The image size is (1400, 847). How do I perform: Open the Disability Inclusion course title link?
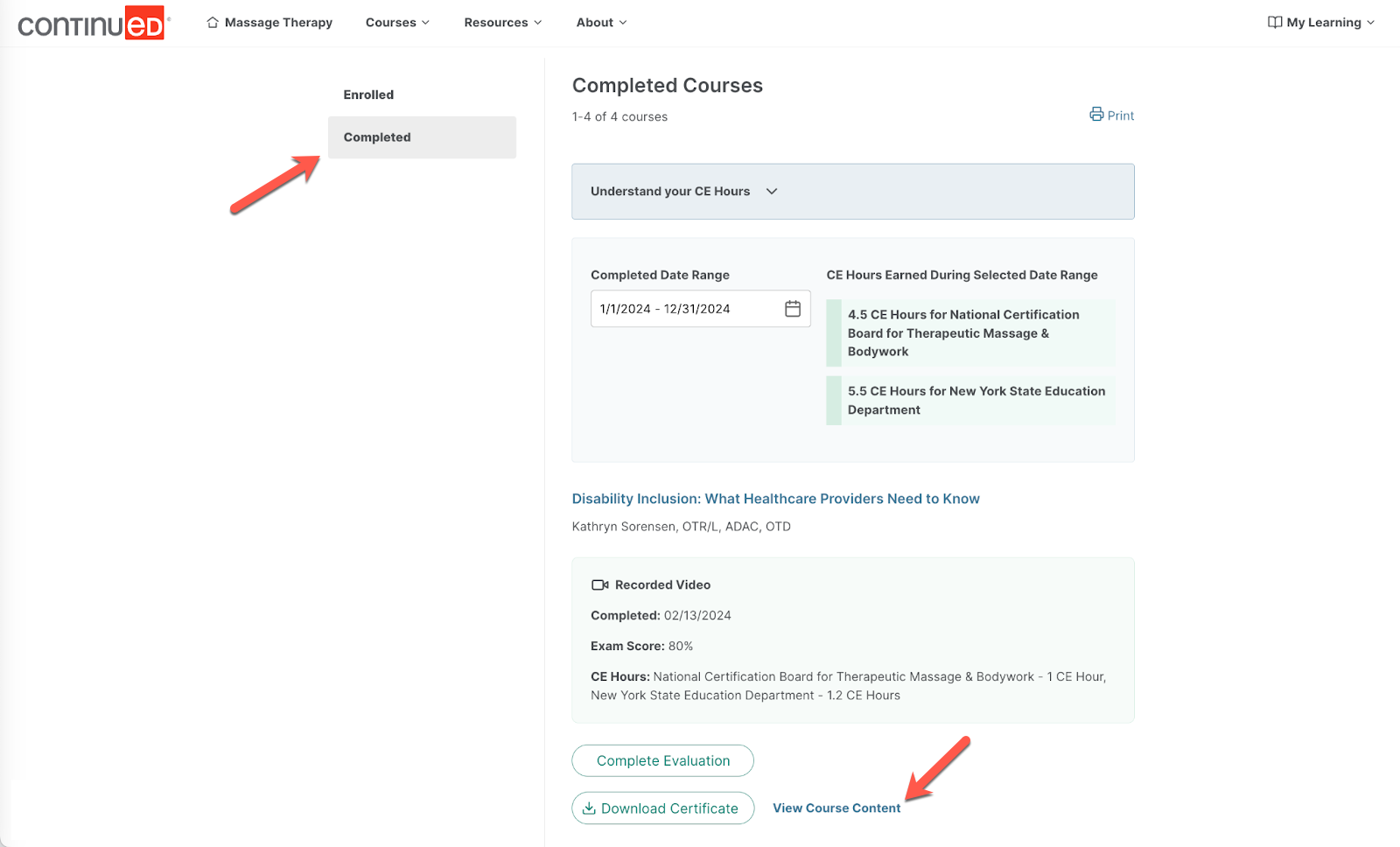tap(775, 499)
